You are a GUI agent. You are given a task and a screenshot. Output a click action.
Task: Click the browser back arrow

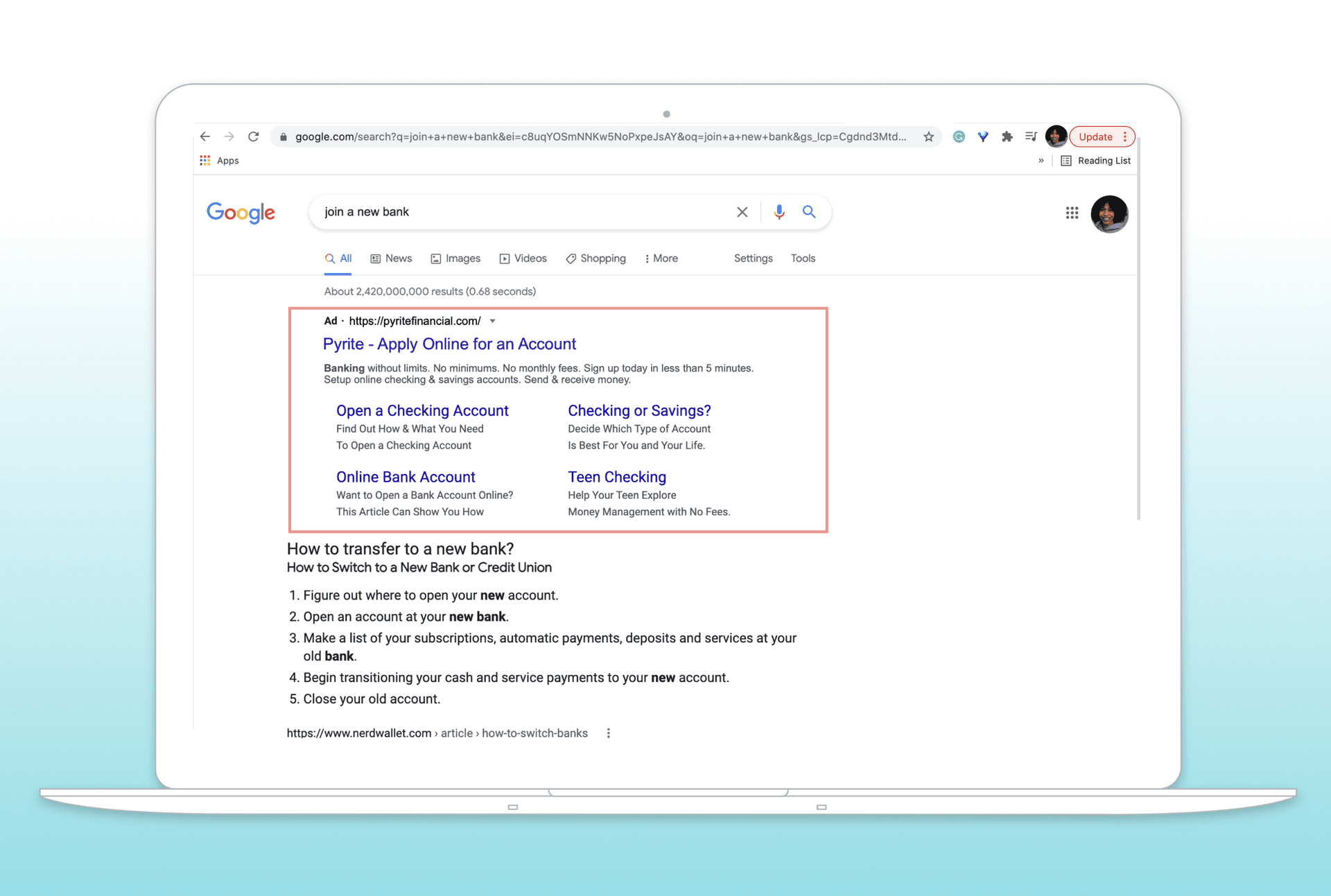pos(205,137)
